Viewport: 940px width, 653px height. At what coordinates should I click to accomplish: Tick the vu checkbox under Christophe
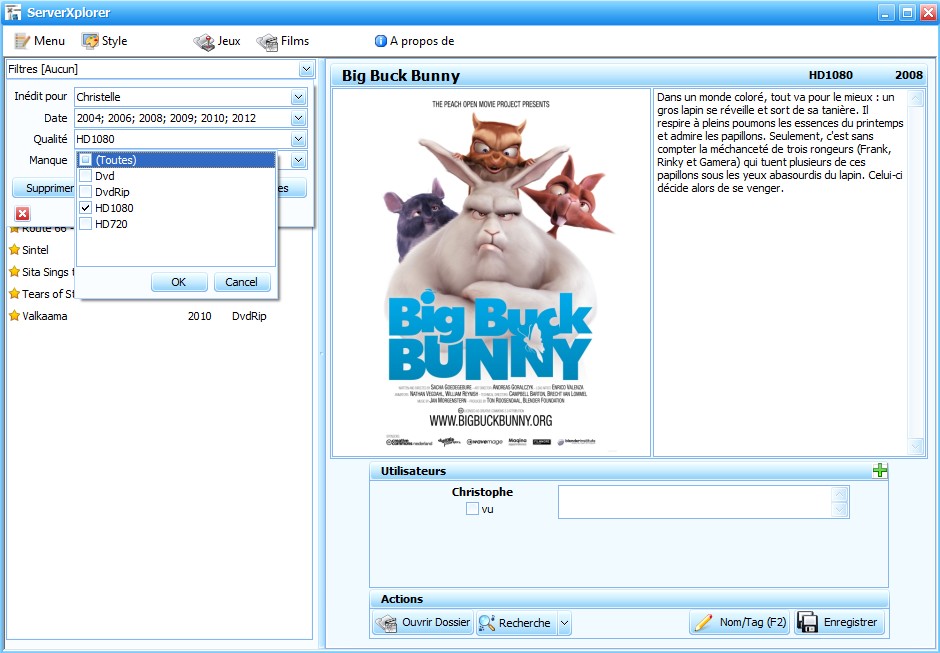point(472,508)
